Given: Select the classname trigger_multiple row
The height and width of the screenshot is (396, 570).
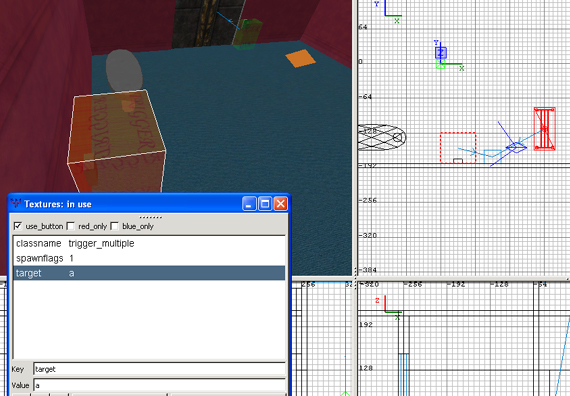Looking at the screenshot, I should pos(149,243).
